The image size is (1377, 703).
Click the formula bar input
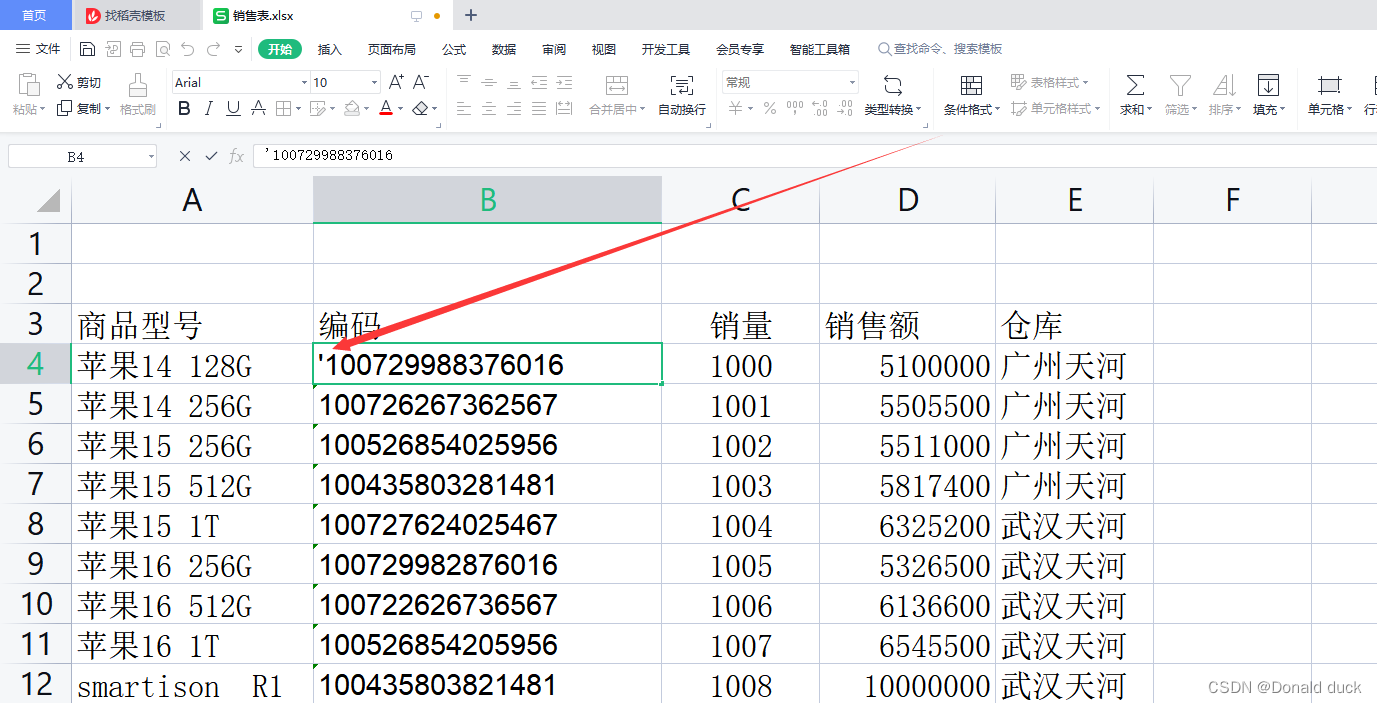815,156
